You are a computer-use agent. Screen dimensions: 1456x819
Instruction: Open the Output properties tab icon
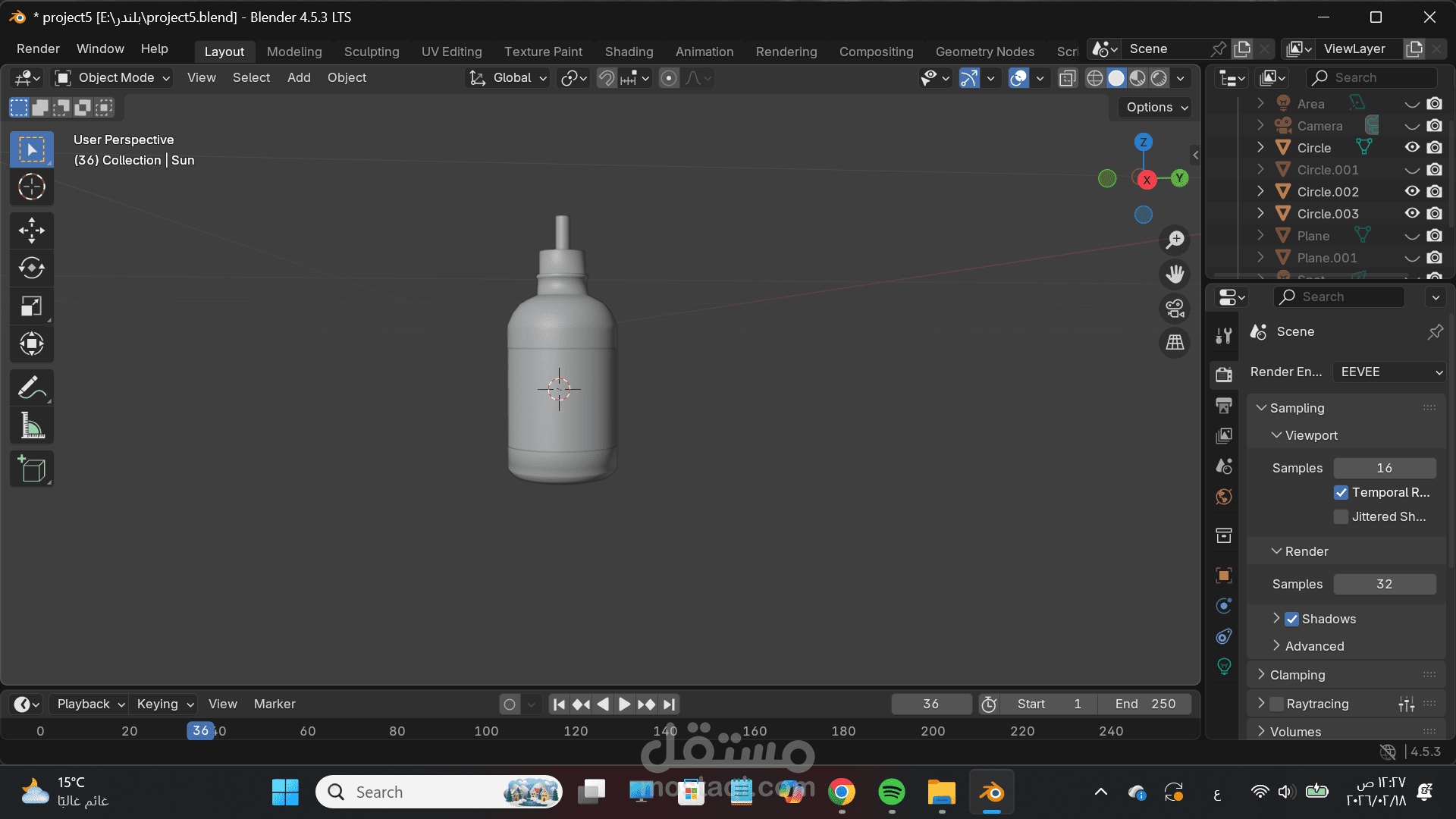[x=1223, y=406]
